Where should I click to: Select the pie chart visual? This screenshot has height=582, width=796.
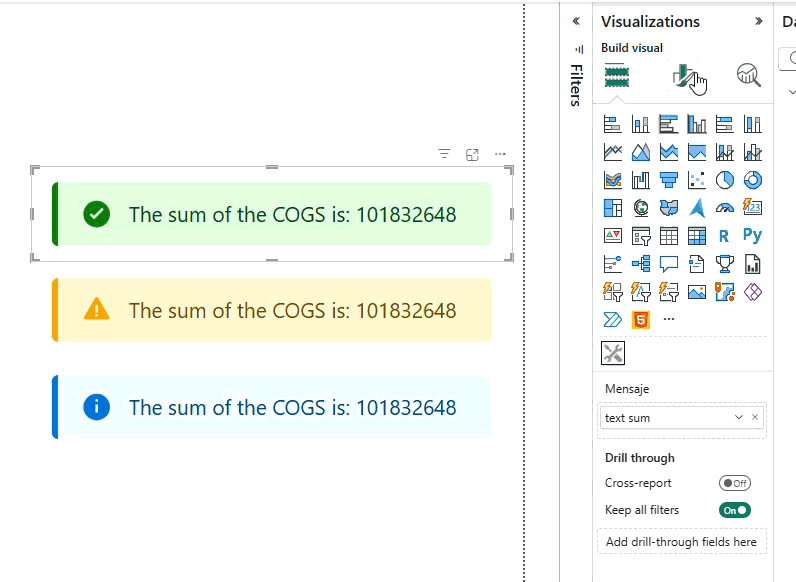(x=725, y=180)
